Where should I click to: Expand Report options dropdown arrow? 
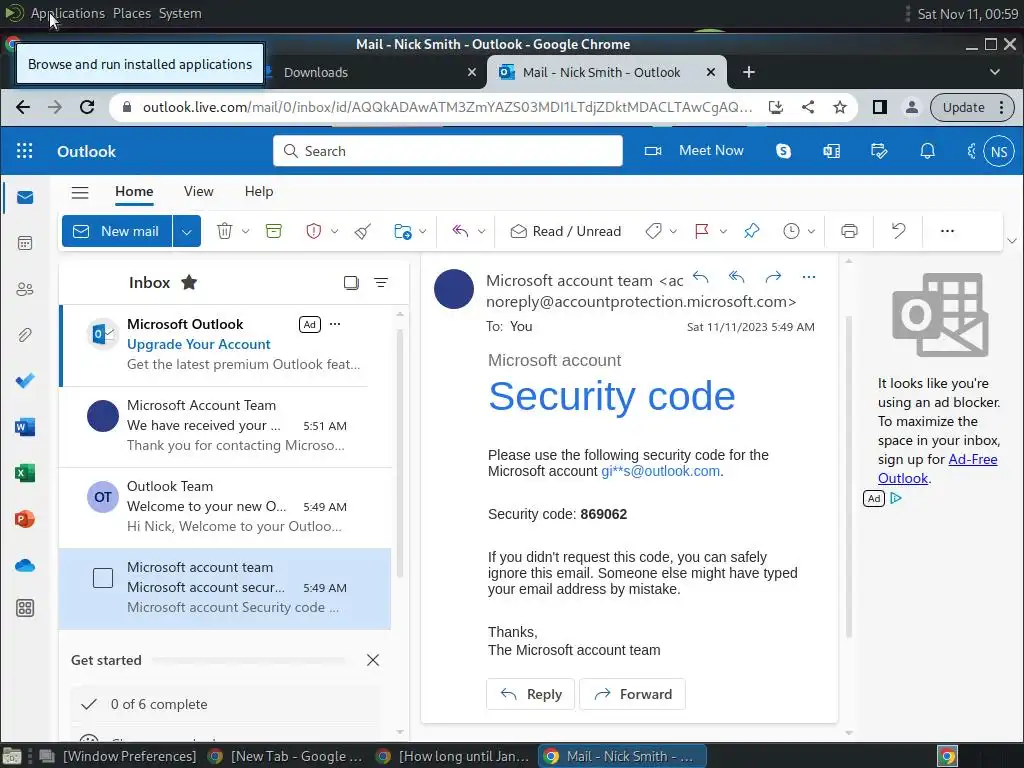point(334,231)
